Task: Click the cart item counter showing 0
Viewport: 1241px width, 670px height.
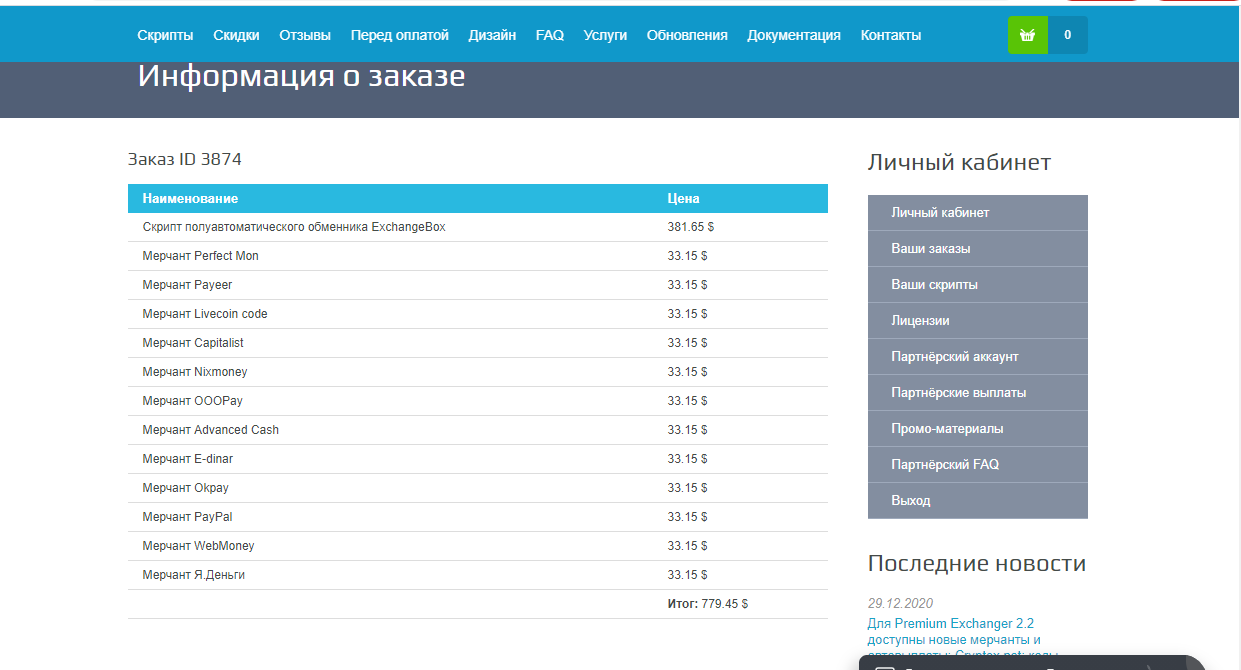Action: 1068,35
